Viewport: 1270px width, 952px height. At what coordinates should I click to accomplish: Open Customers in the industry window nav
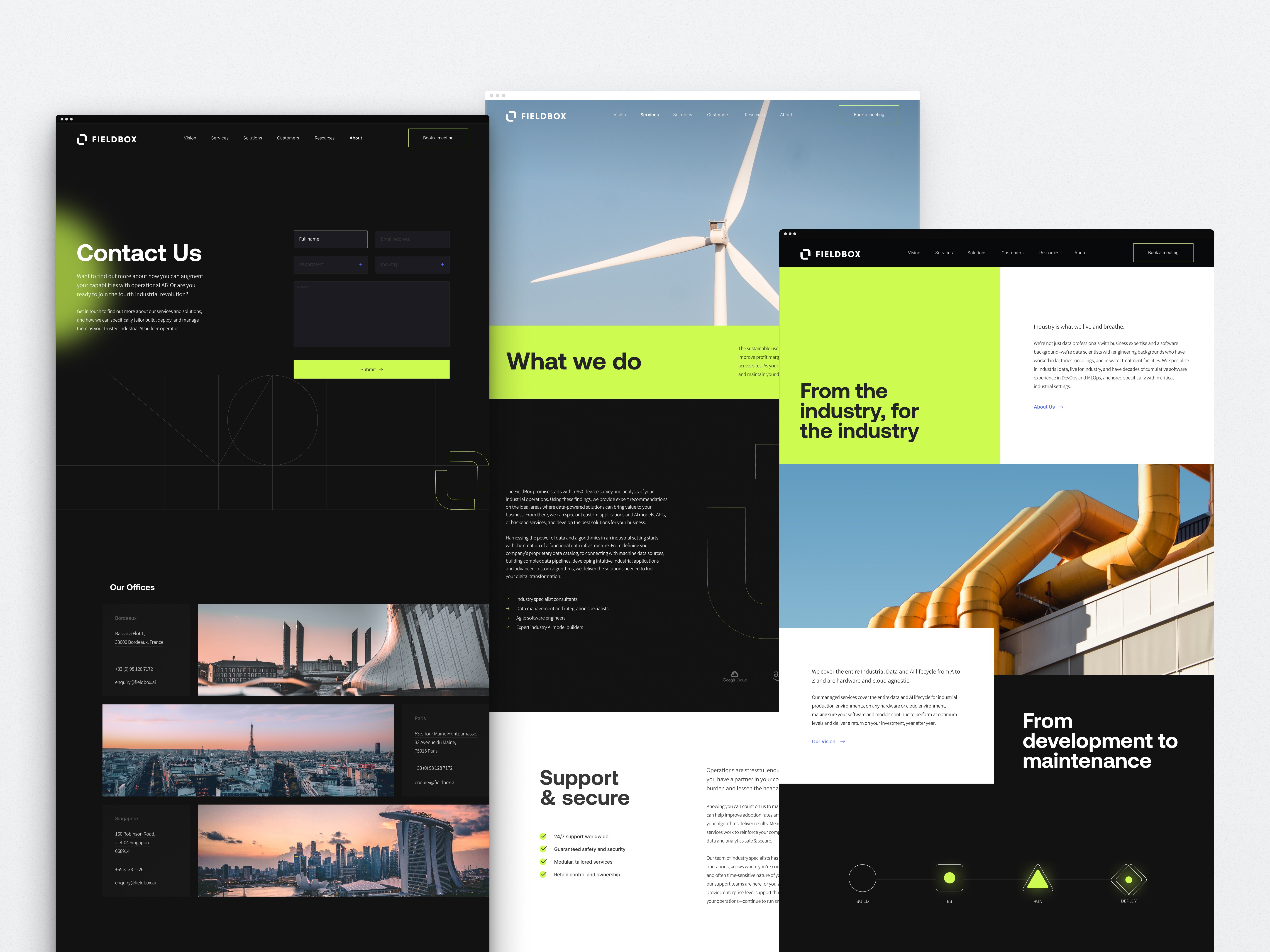coord(1012,253)
